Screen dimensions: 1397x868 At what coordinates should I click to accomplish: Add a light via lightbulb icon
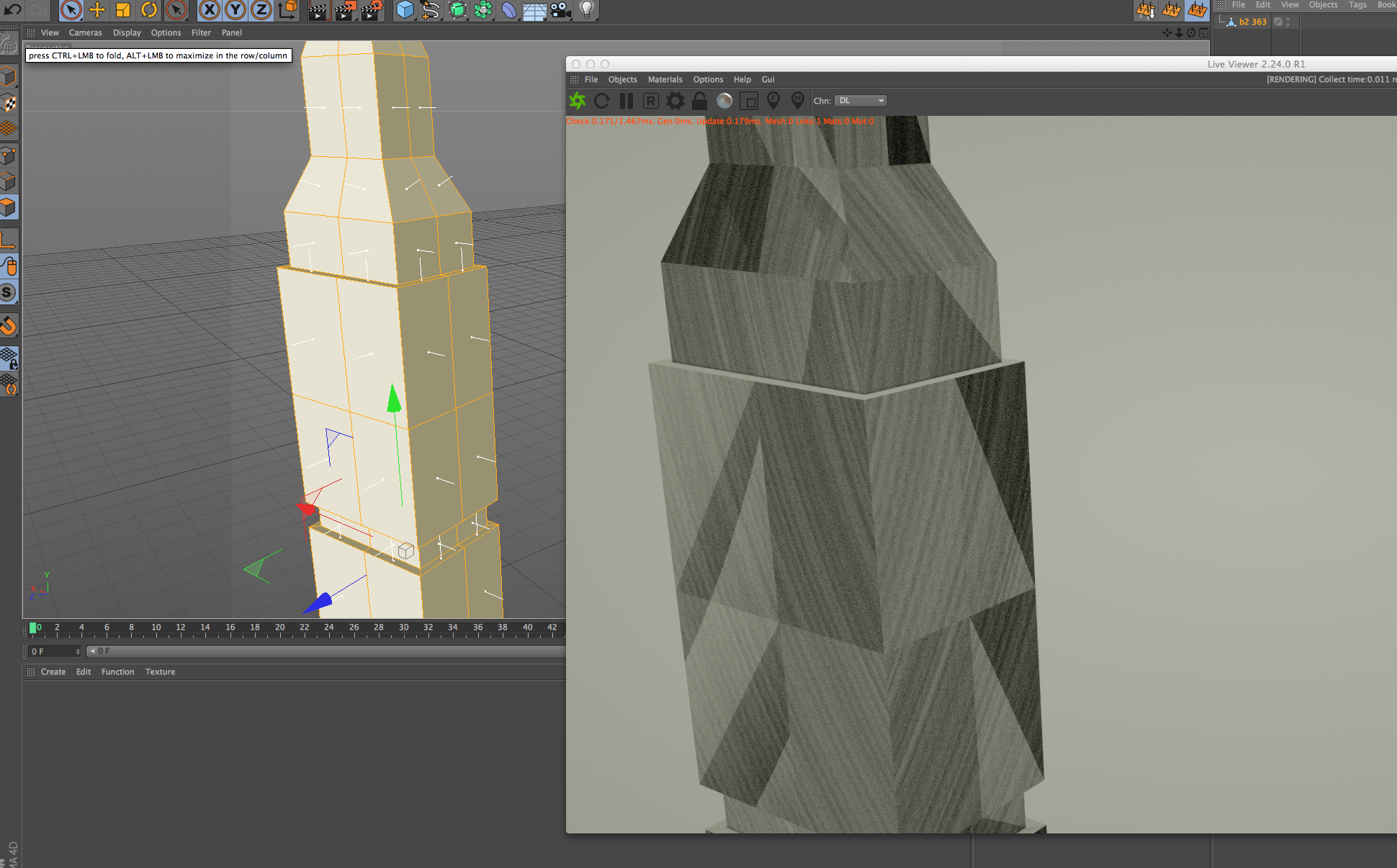pos(587,10)
